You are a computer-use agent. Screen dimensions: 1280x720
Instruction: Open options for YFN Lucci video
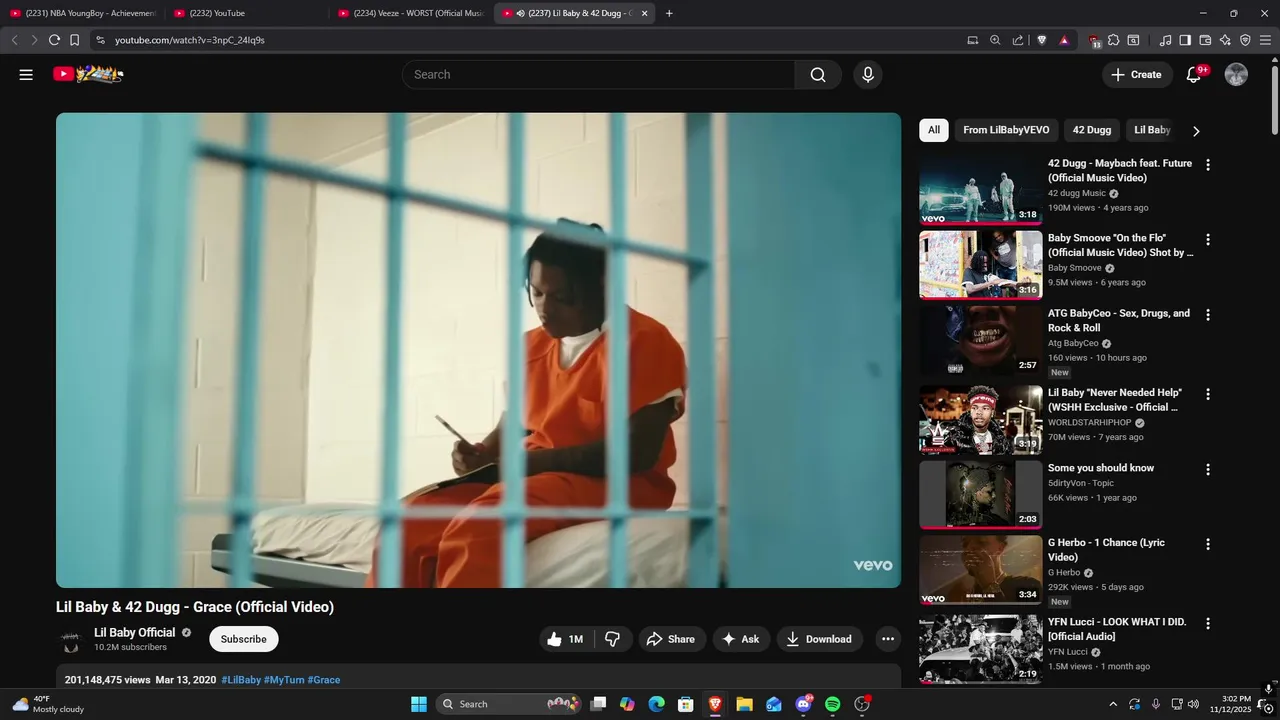pos(1208,623)
